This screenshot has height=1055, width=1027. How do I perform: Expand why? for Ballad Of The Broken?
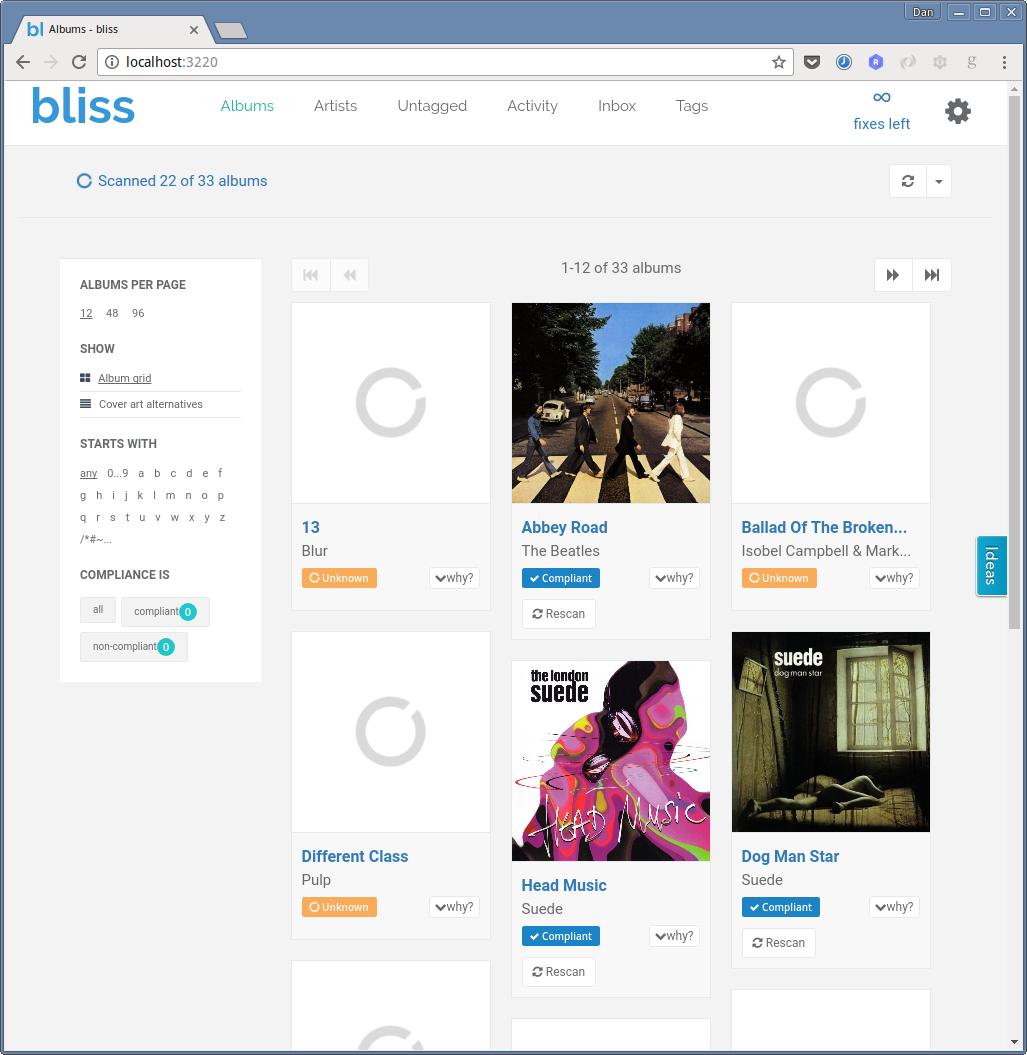click(x=894, y=578)
